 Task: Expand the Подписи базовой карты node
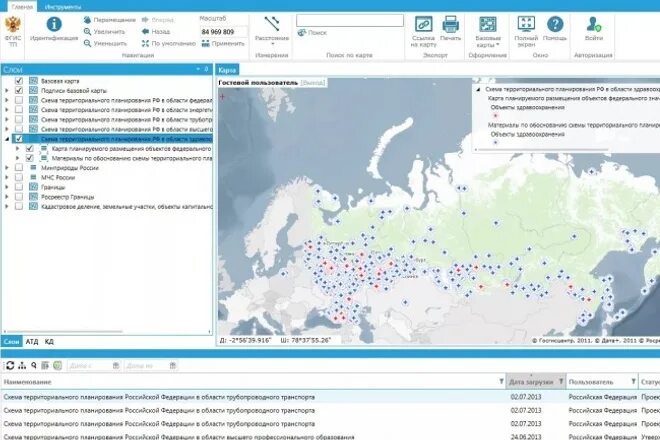point(7,91)
